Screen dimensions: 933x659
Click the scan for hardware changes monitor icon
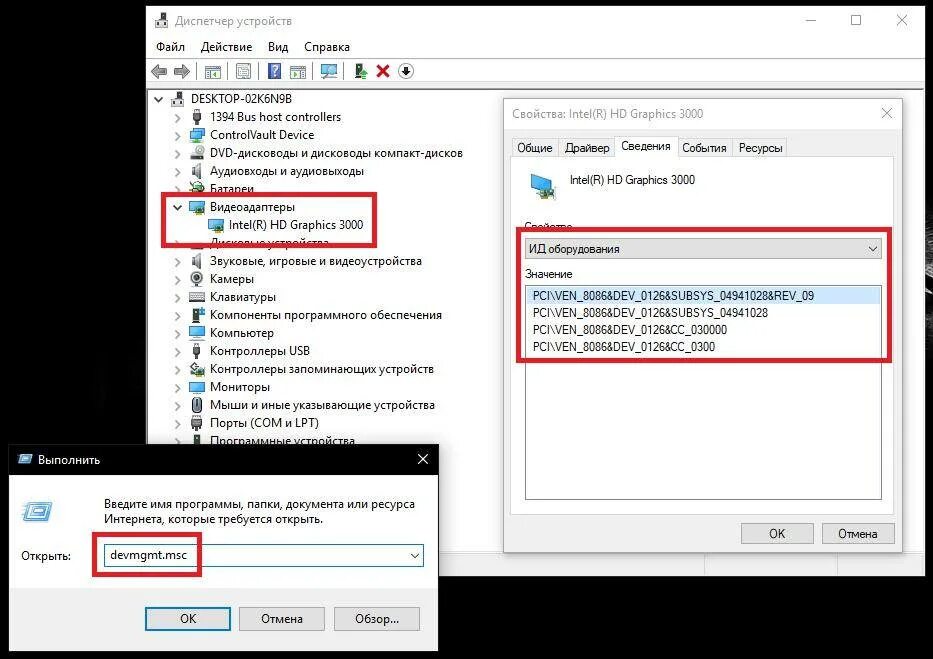coord(329,71)
